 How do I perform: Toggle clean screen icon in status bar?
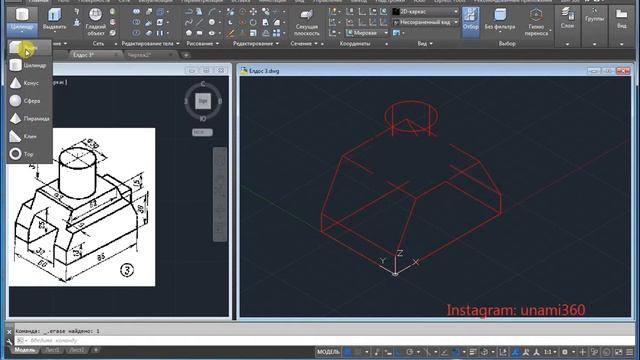619,352
